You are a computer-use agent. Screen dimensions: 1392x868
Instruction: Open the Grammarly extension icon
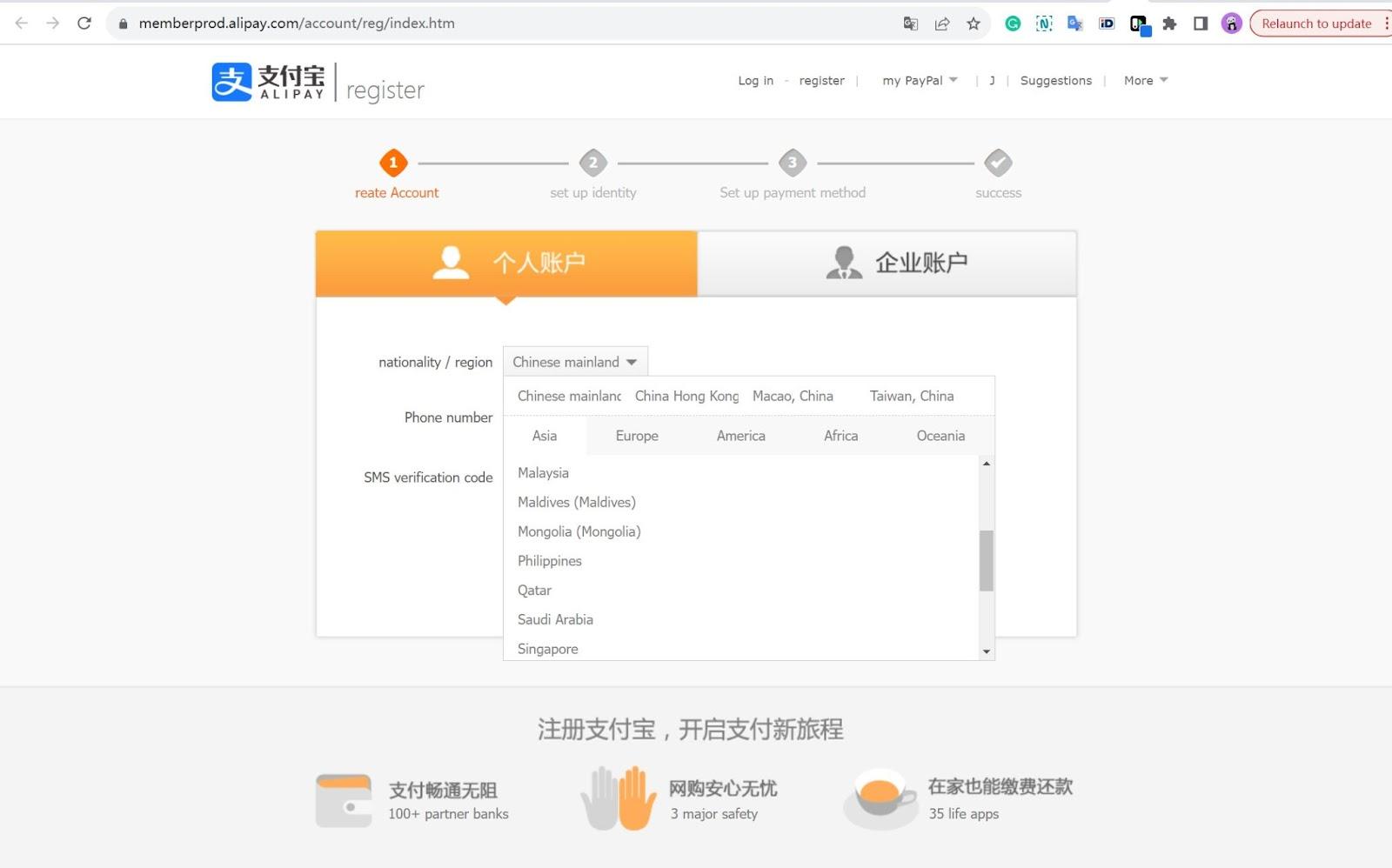pos(1013,23)
